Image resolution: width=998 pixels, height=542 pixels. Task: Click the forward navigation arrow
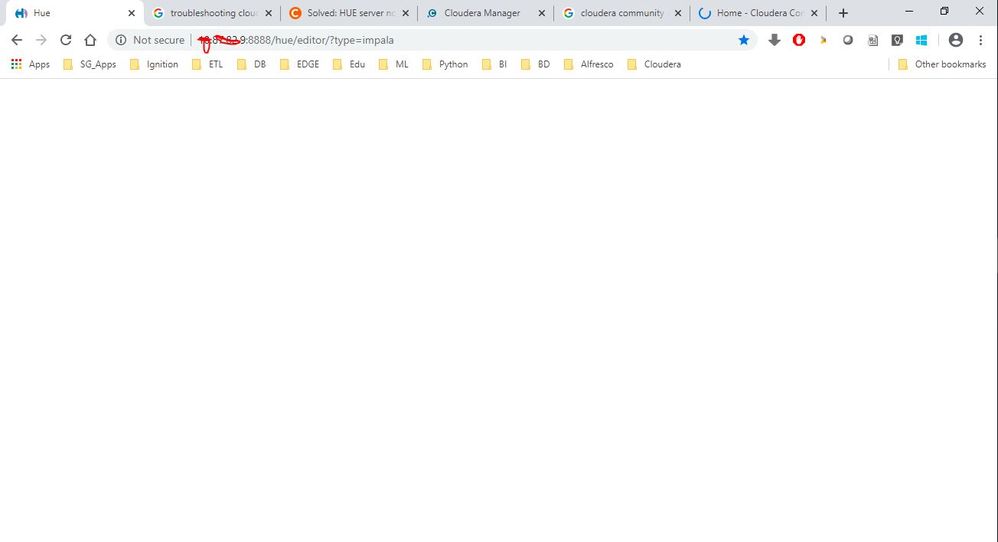click(x=41, y=40)
